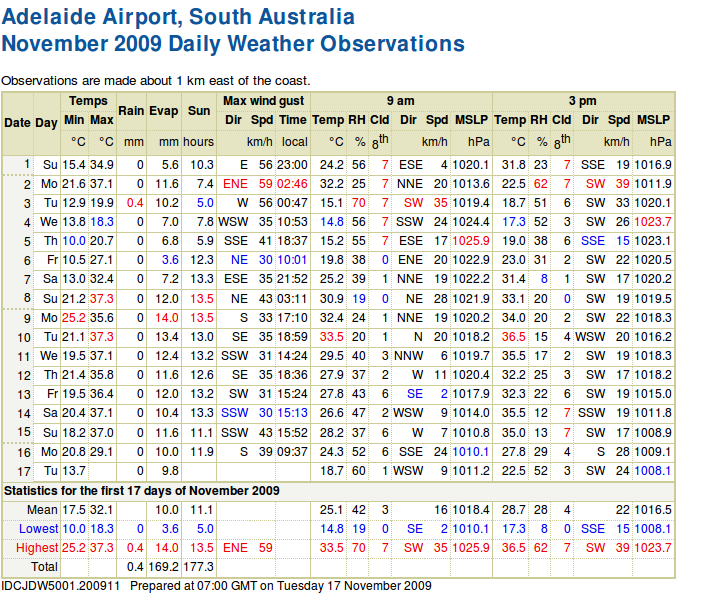
Task: Click blue 3 pm MSLP 1008.1 on day 17
Action: pos(653,471)
